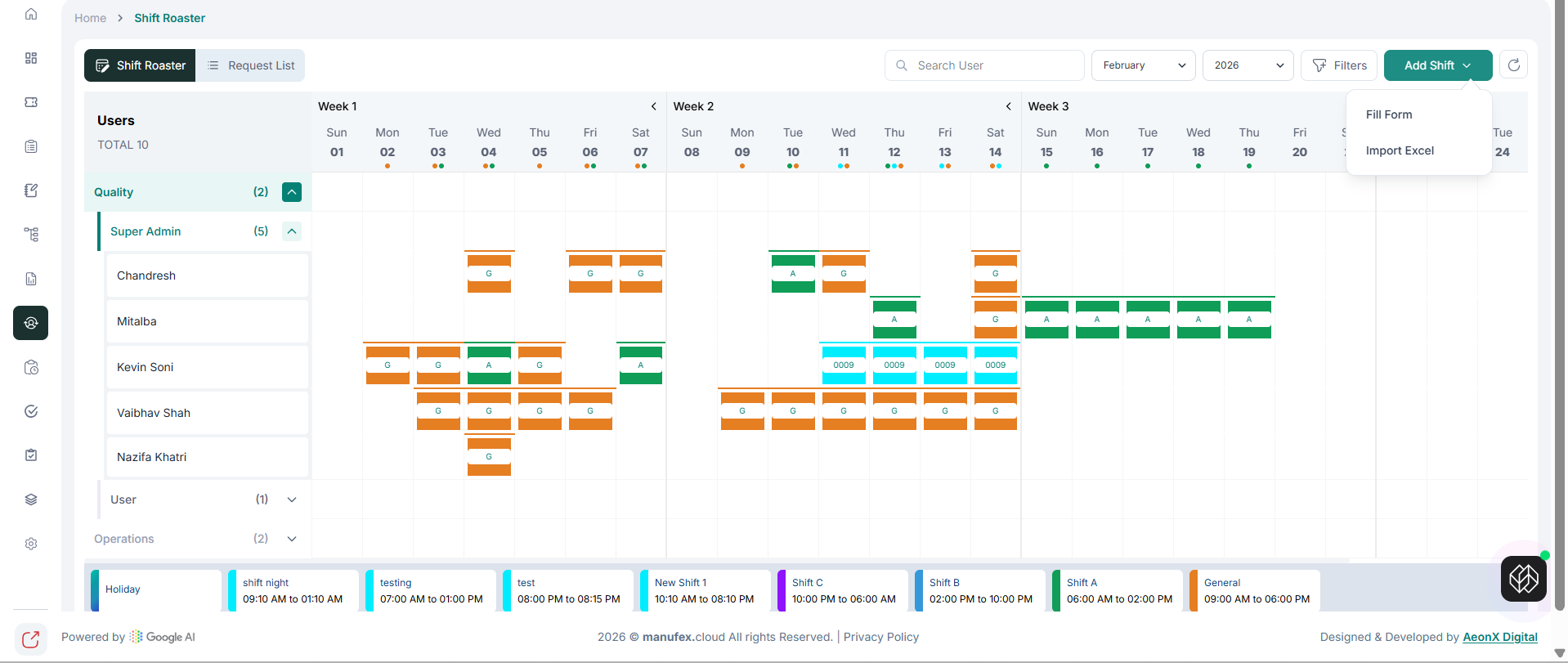Expand the Operations department group
The height and width of the screenshot is (663, 1568).
(x=292, y=539)
